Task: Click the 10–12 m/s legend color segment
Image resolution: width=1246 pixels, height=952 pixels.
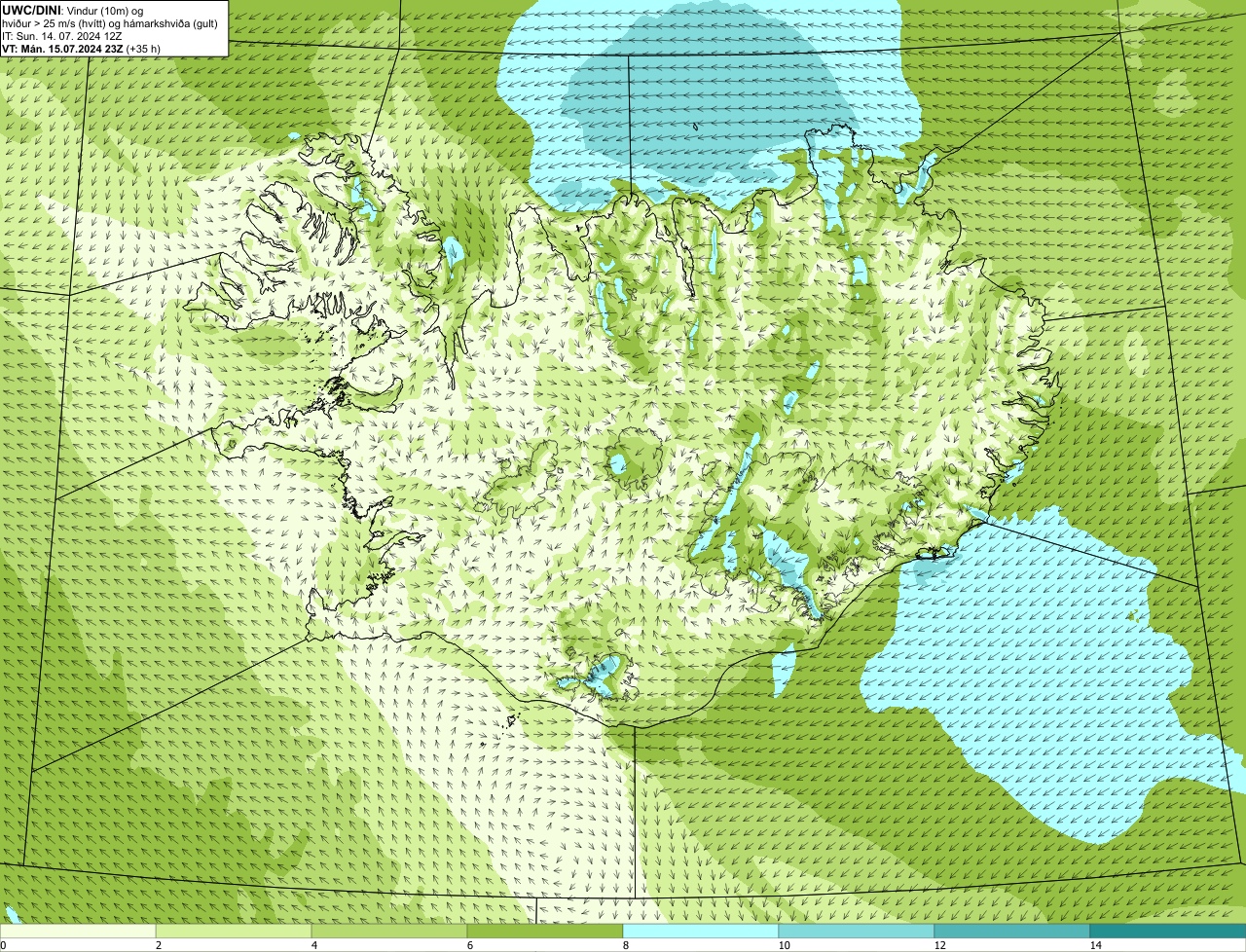Action: [857, 931]
